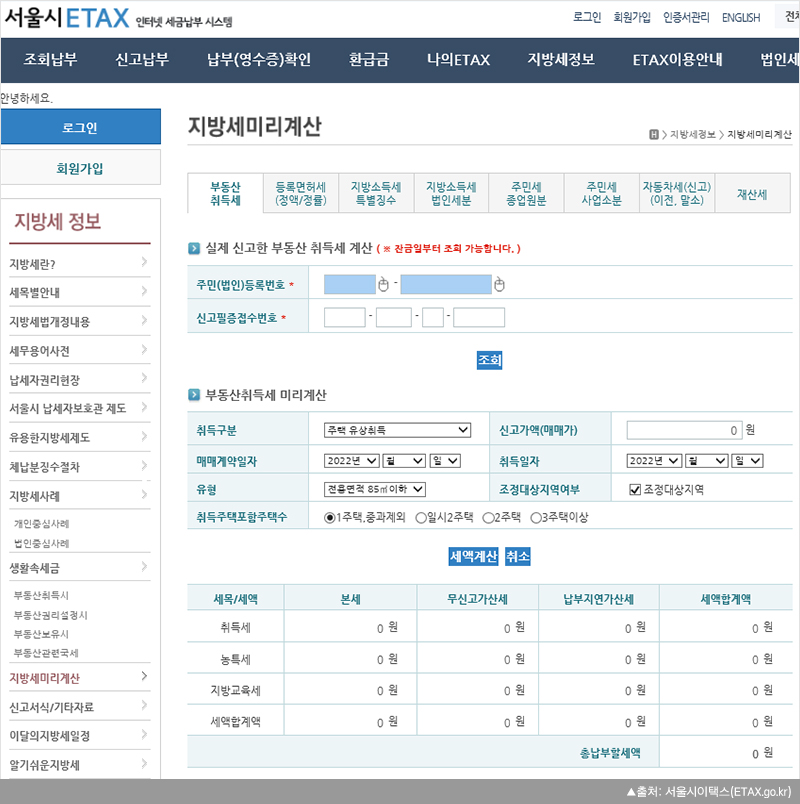Click the 회원가입 sidebar button
800x804 pixels.
tap(81, 168)
